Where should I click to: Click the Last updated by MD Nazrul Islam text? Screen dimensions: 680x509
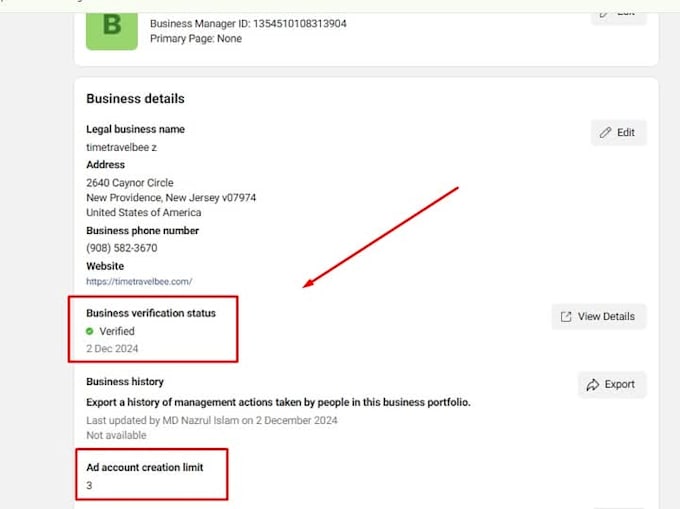(x=212, y=420)
